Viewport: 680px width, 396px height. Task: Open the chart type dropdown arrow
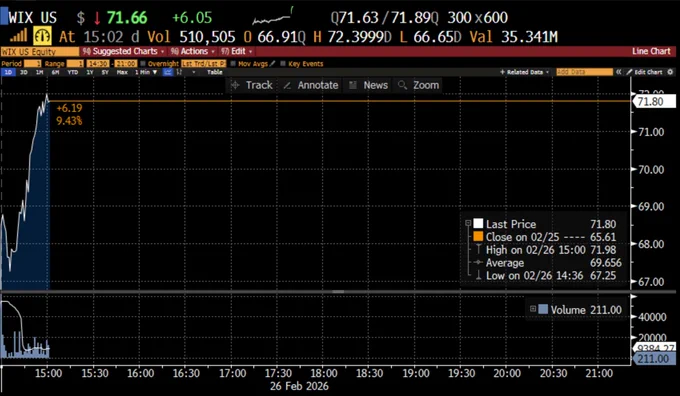193,72
